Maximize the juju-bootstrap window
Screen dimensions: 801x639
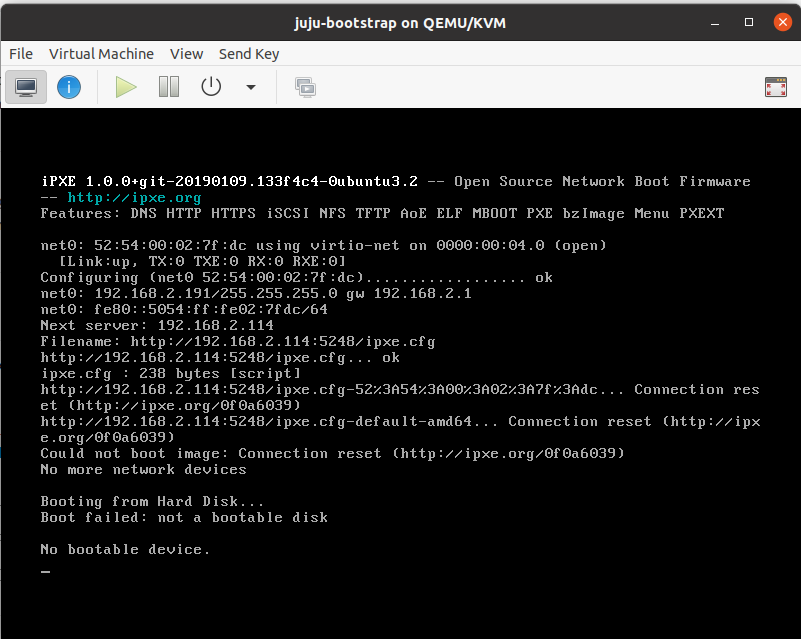pyautogui.click(x=748, y=21)
